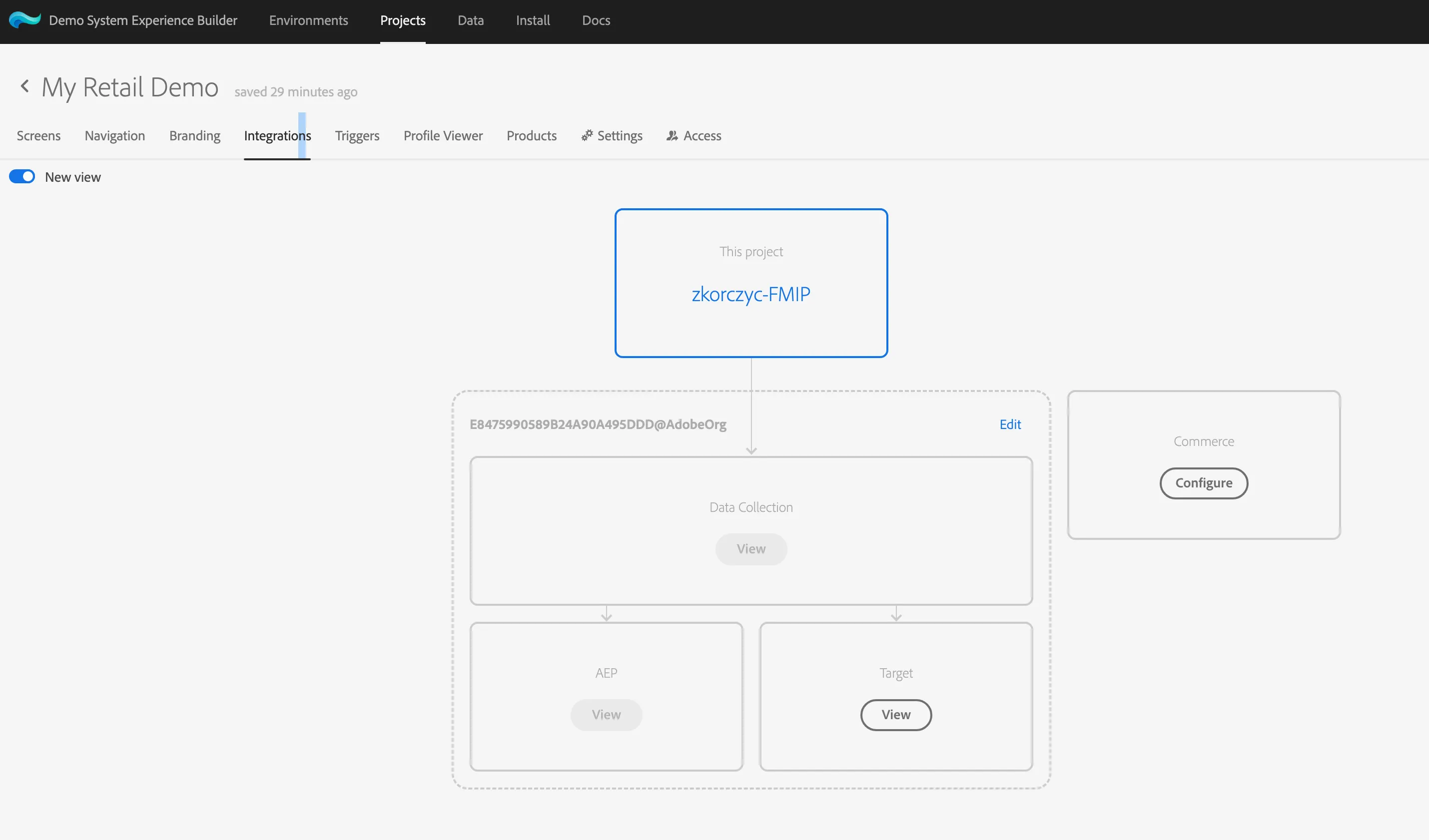Select the Integrations tab
The image size is (1429, 840).
coord(277,135)
